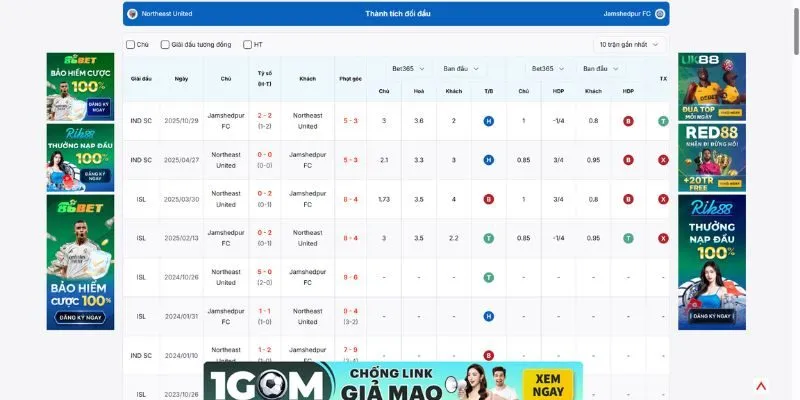800x400 pixels.
Task: Click green T badge in T/B column, 2025/02/13 row
Action: pyautogui.click(x=489, y=238)
